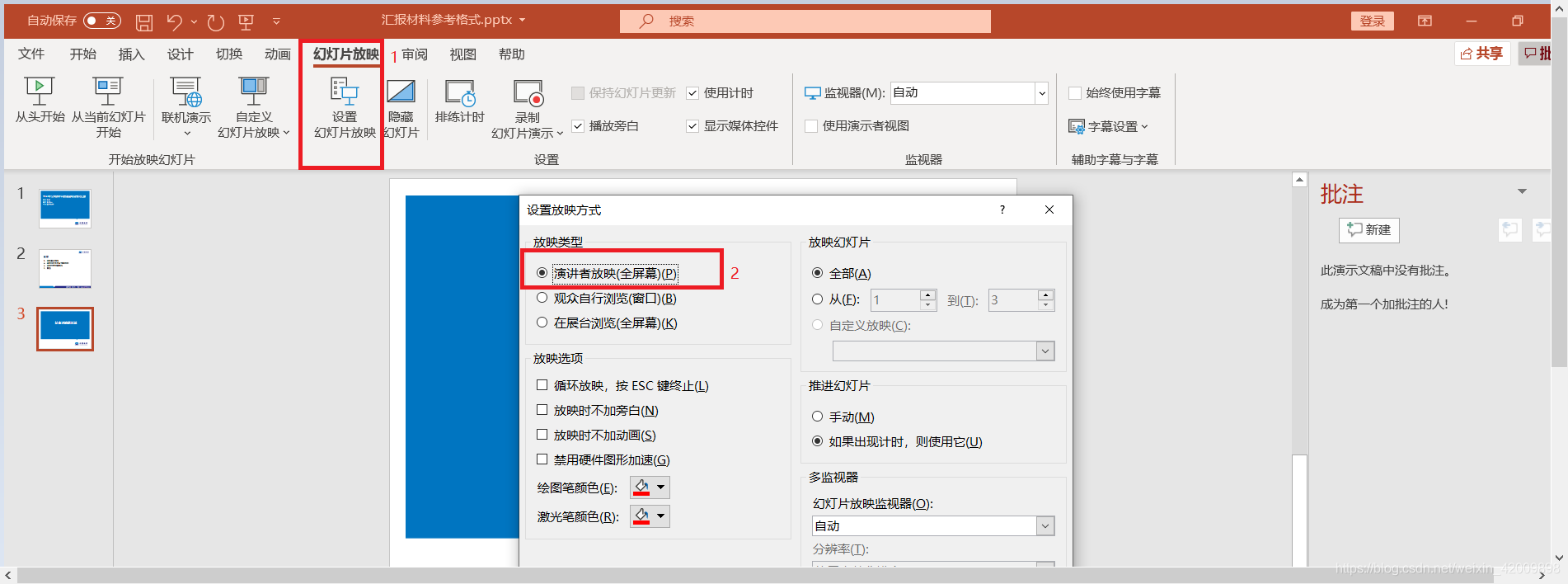Select 观众自行浏览(窗口) radio button
The height and width of the screenshot is (584, 1568).
coord(542,298)
